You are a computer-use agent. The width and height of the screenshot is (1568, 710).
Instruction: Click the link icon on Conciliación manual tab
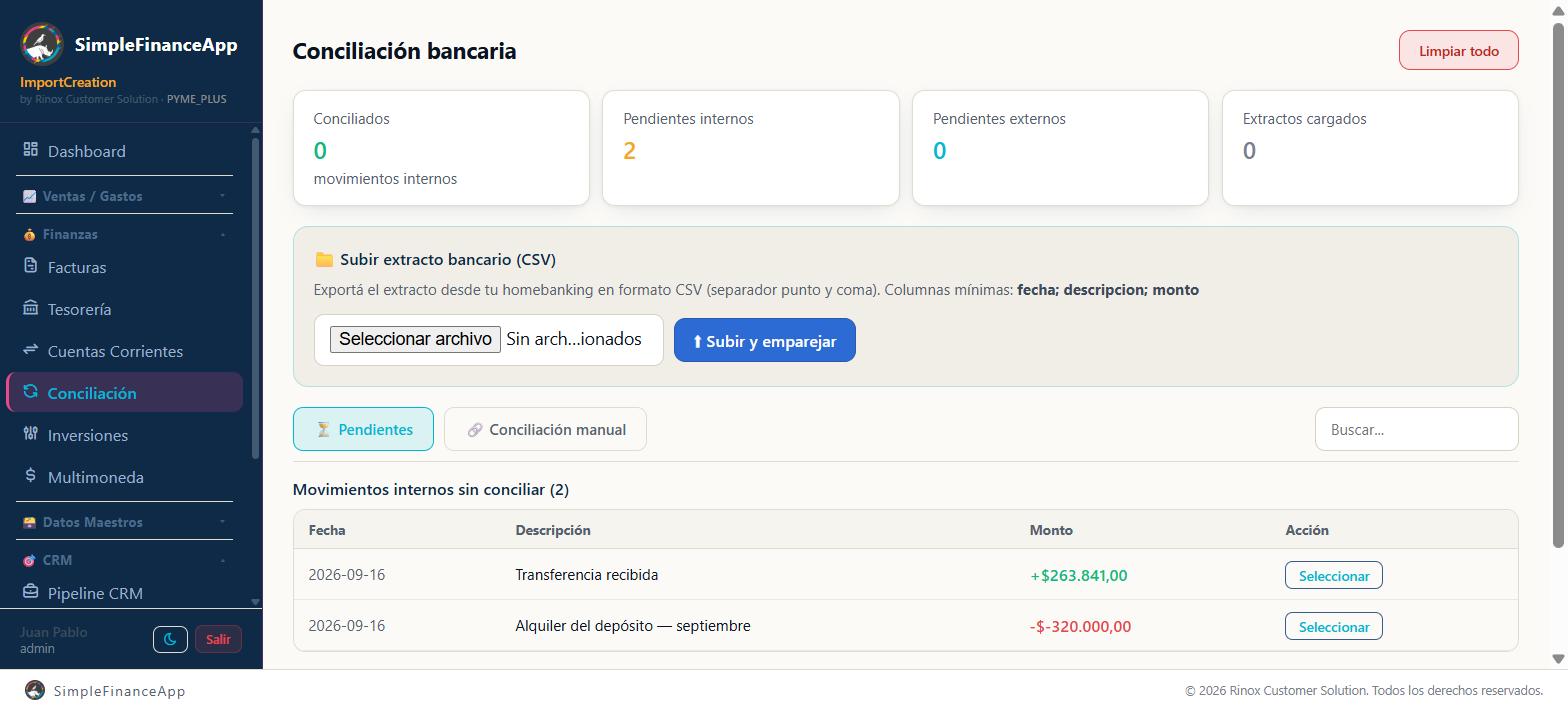[x=475, y=429]
